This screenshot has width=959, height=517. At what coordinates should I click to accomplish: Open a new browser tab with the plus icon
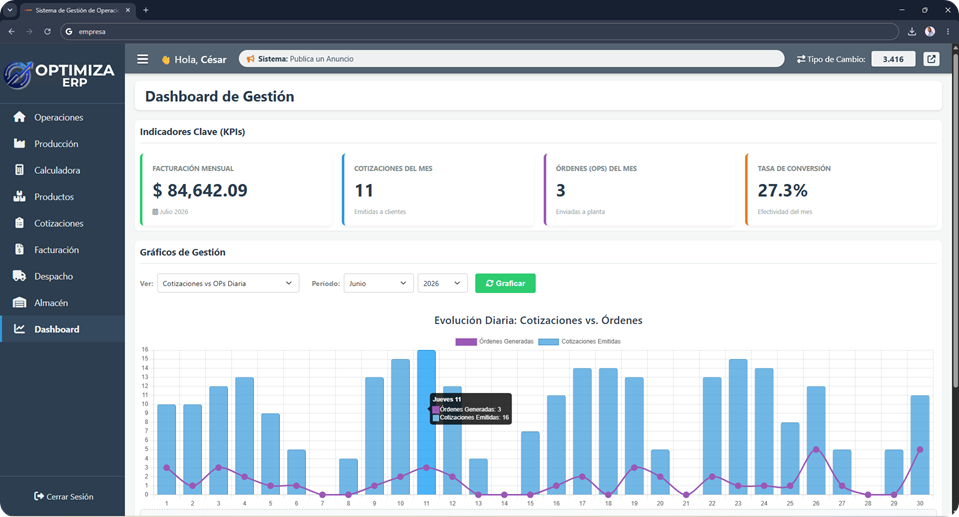(146, 10)
